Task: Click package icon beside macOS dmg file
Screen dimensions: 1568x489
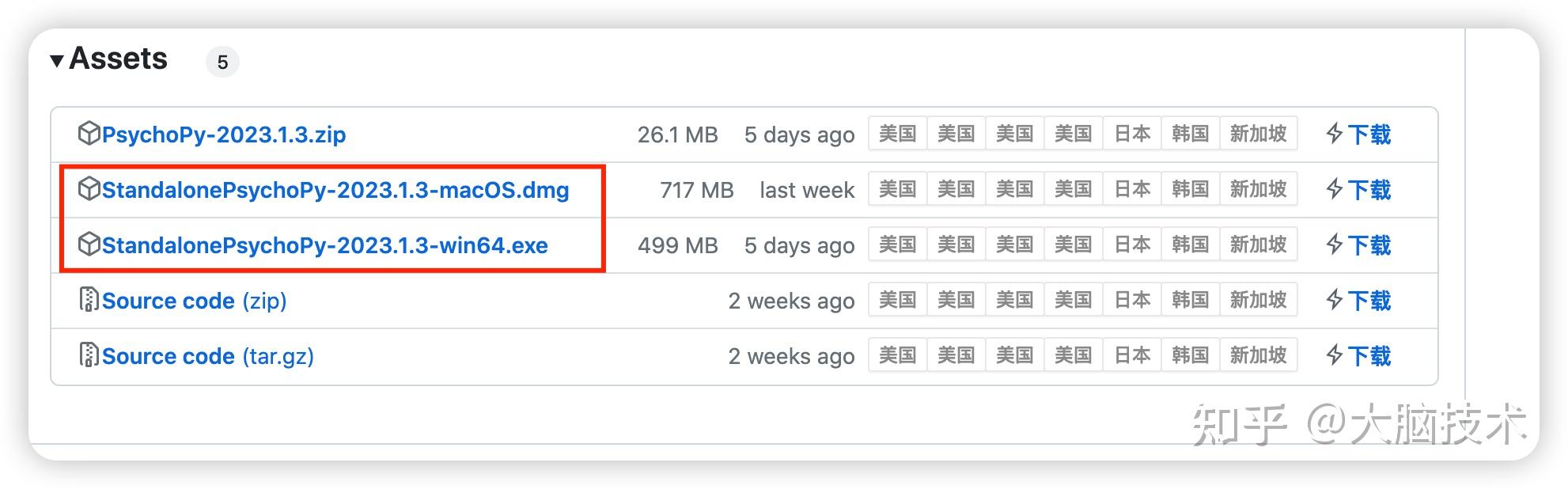Action: [89, 189]
